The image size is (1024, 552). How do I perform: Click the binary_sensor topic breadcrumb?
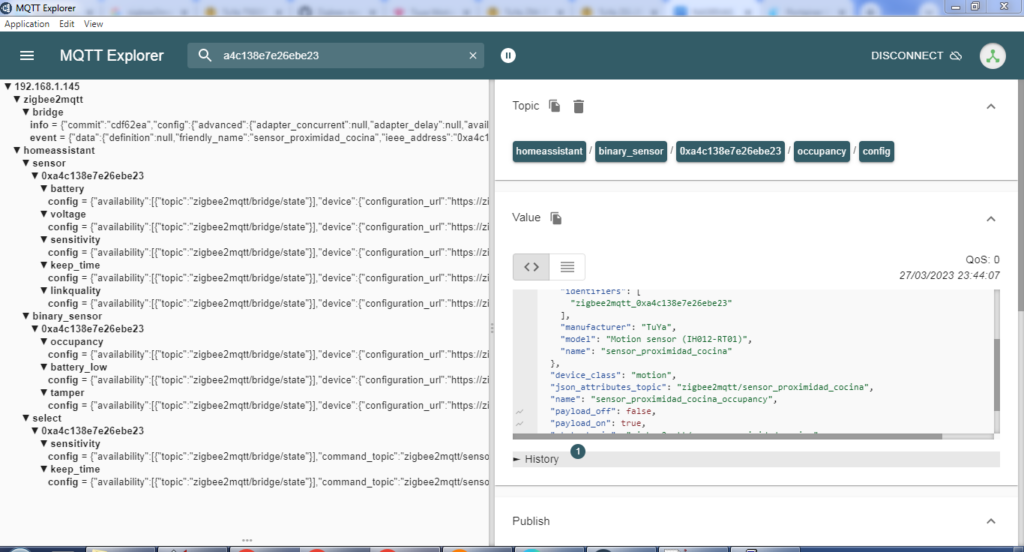632,151
